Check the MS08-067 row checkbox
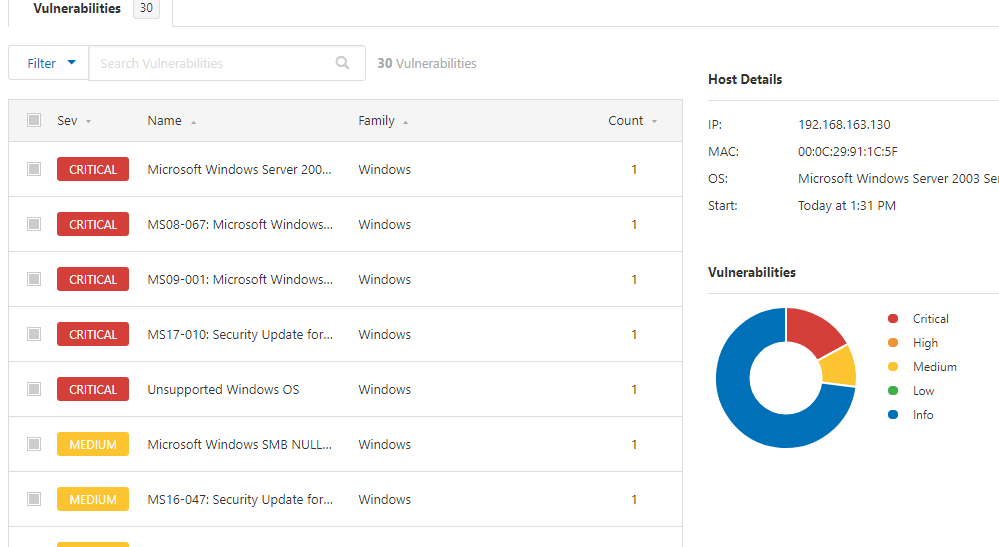 (x=34, y=224)
